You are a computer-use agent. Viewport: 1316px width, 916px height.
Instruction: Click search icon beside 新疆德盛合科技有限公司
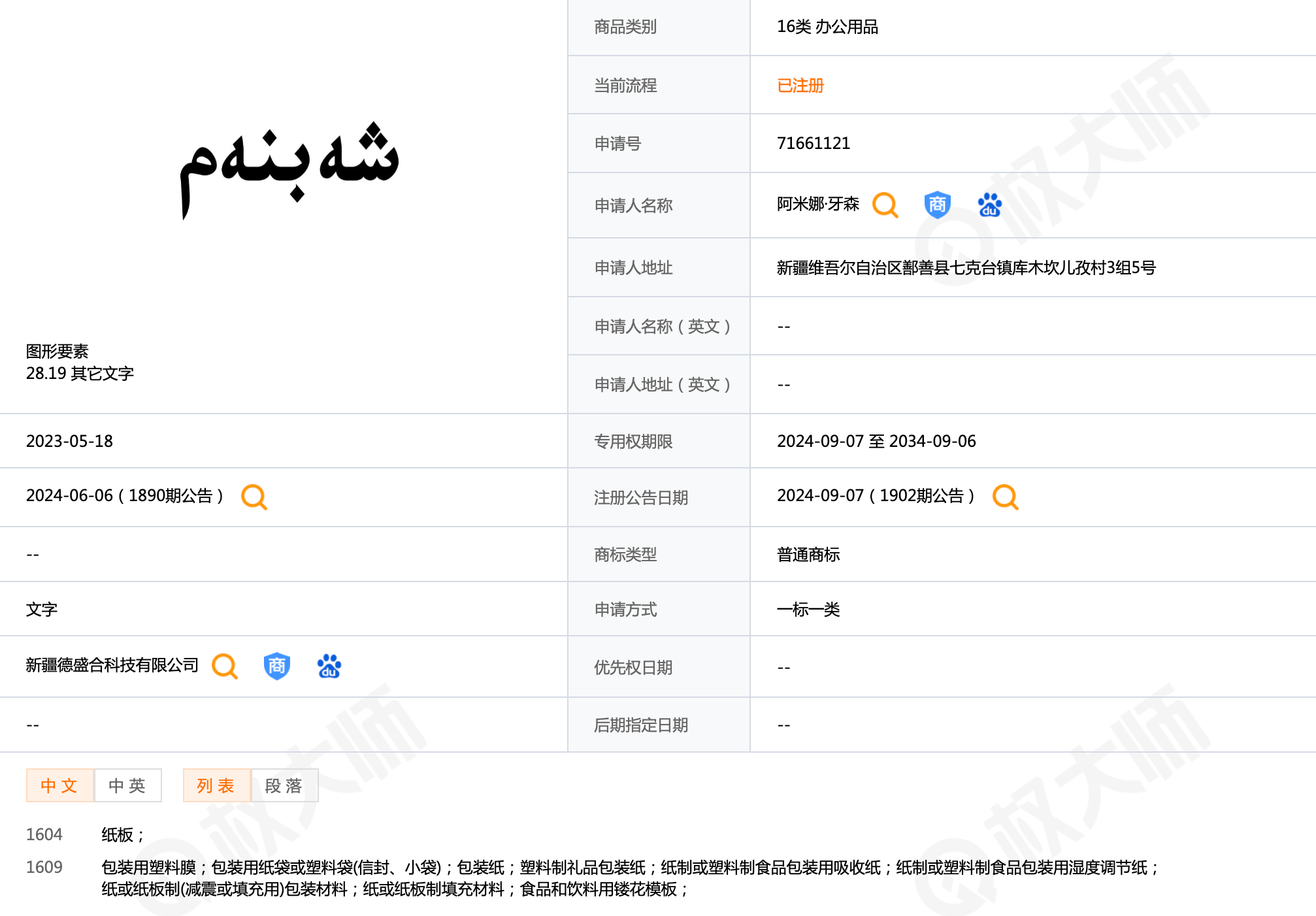(225, 666)
